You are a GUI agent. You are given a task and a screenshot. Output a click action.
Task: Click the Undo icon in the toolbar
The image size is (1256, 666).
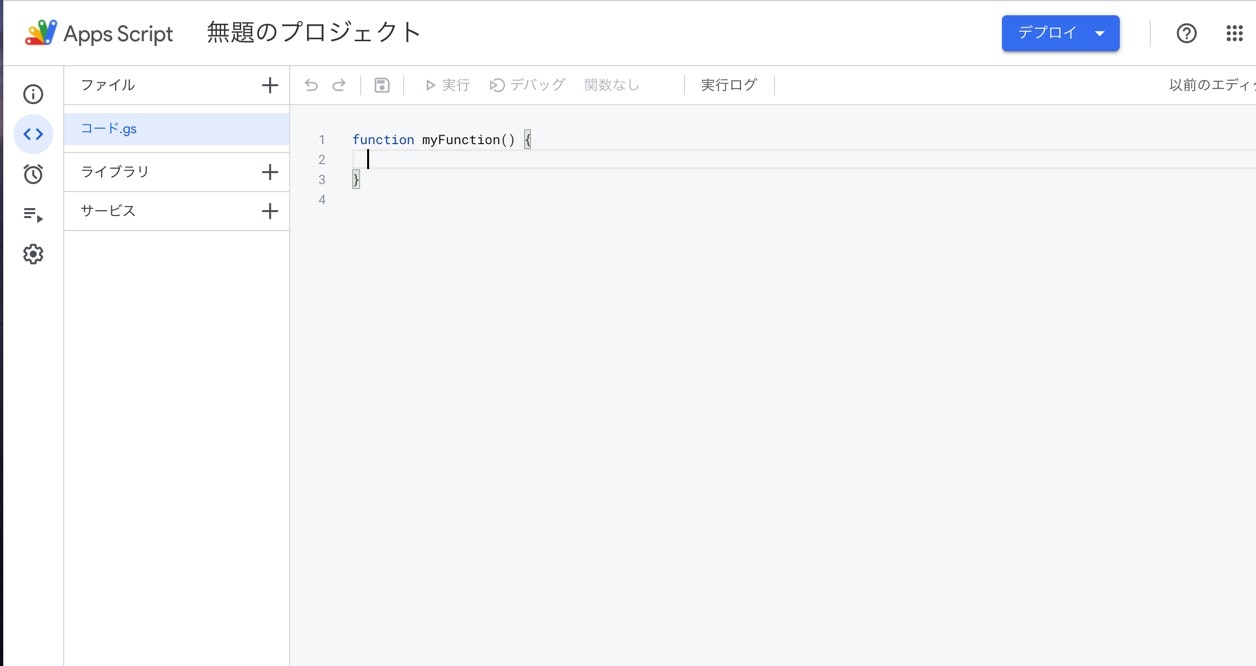tap(310, 85)
